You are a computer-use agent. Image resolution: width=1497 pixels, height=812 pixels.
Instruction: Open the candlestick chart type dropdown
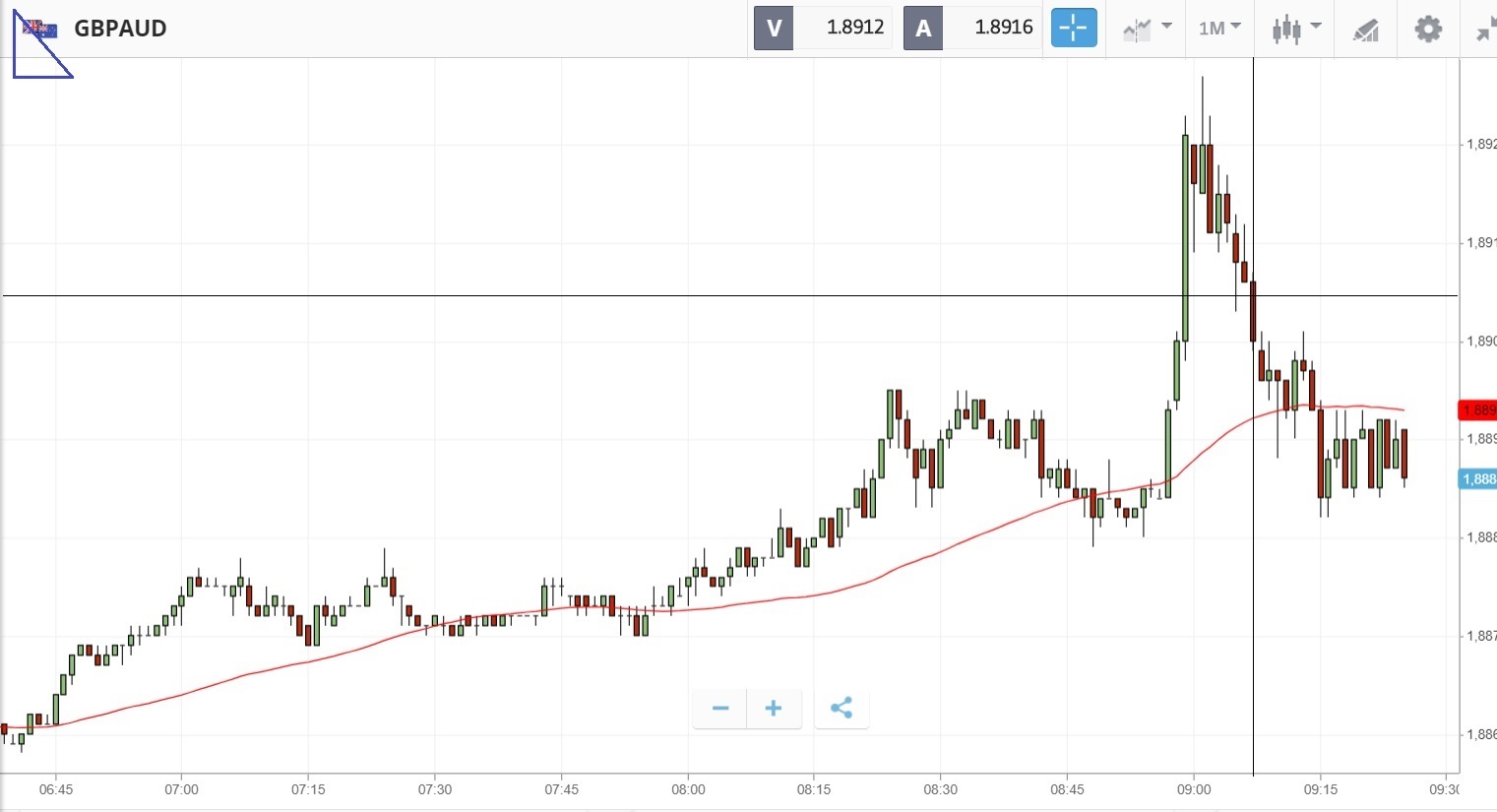[x=1295, y=29]
